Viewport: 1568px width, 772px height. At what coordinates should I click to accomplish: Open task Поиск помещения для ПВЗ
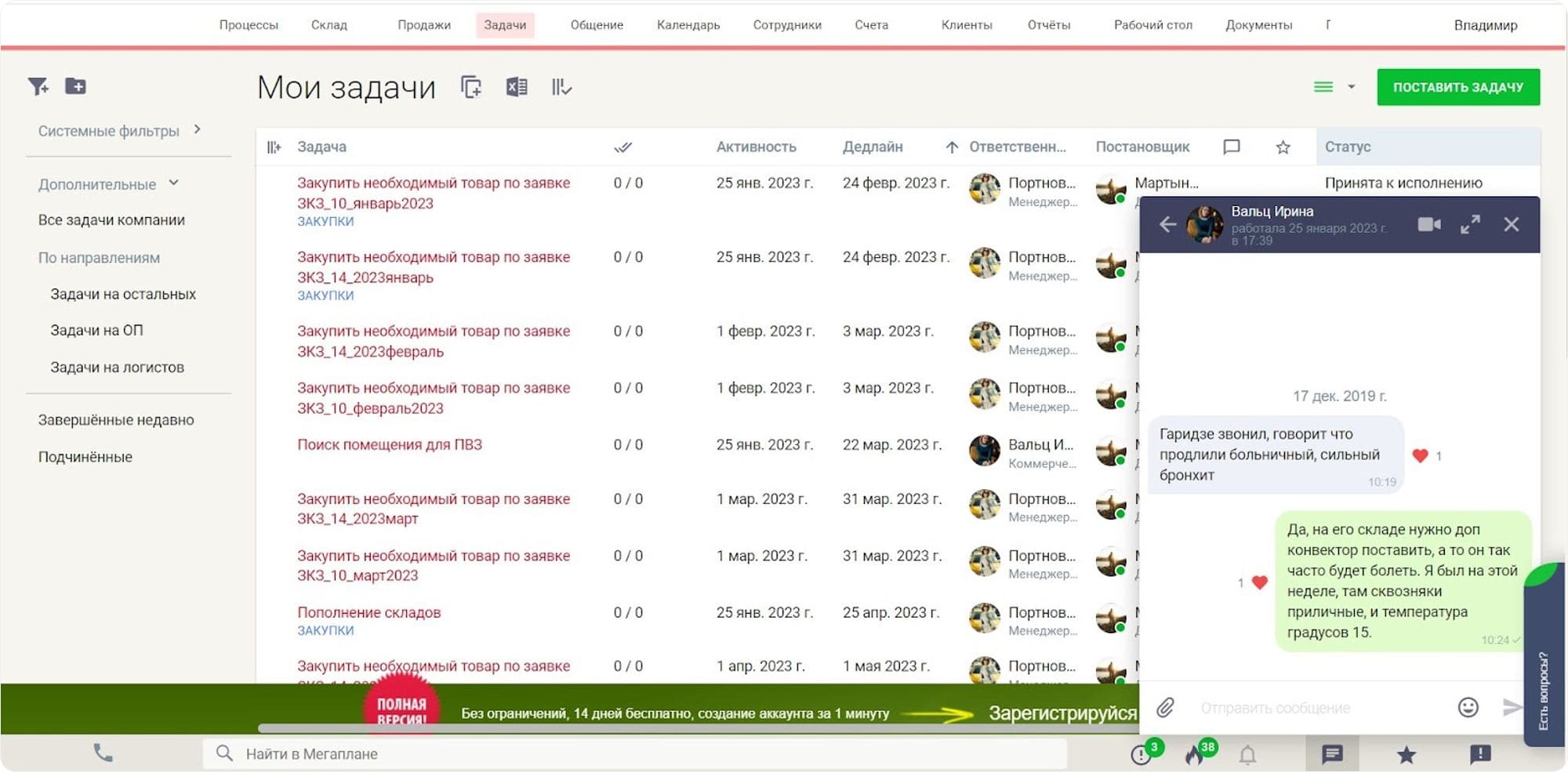389,444
